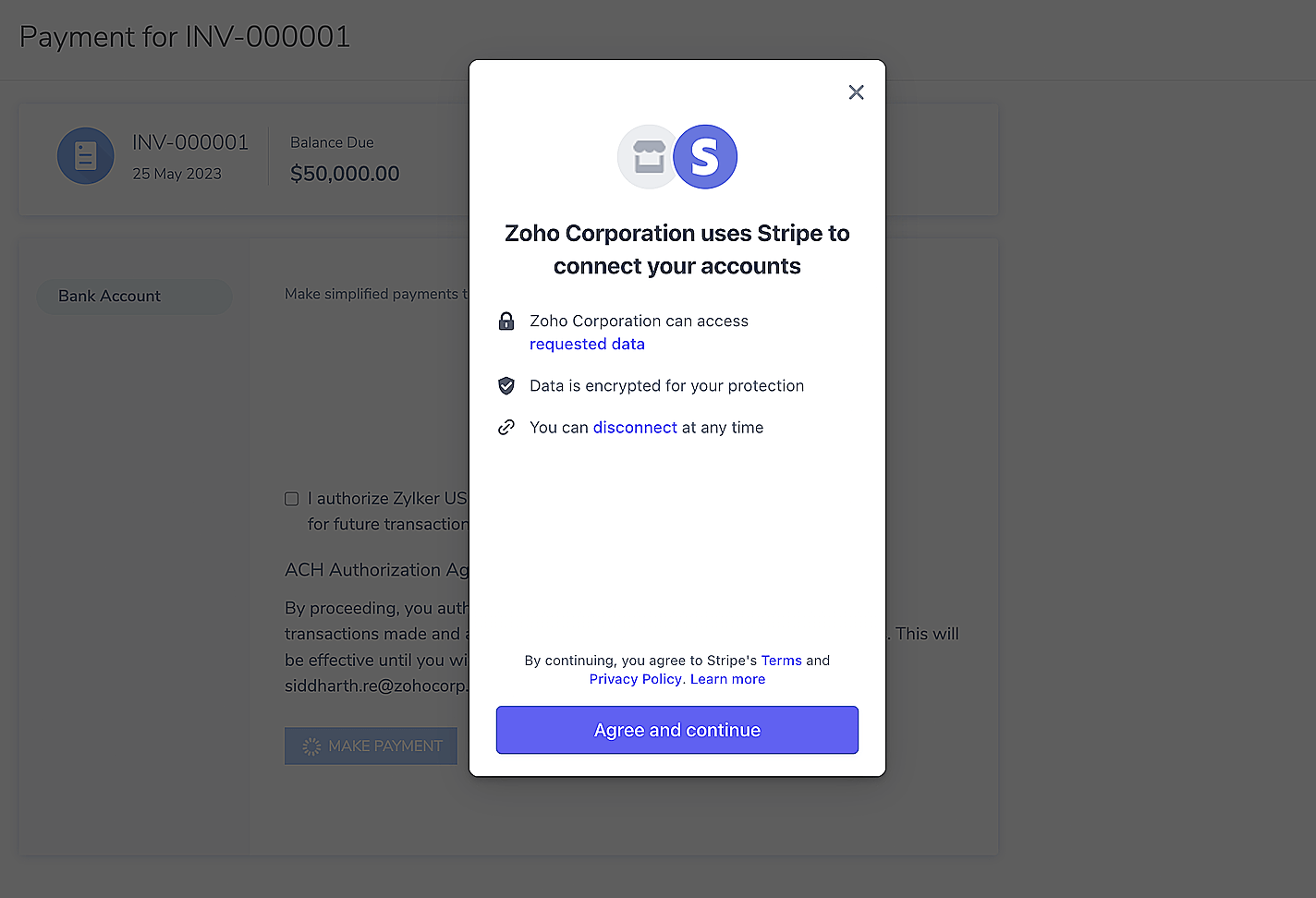Open the Privacy Policy
This screenshot has height=898, width=1316.
pos(636,678)
